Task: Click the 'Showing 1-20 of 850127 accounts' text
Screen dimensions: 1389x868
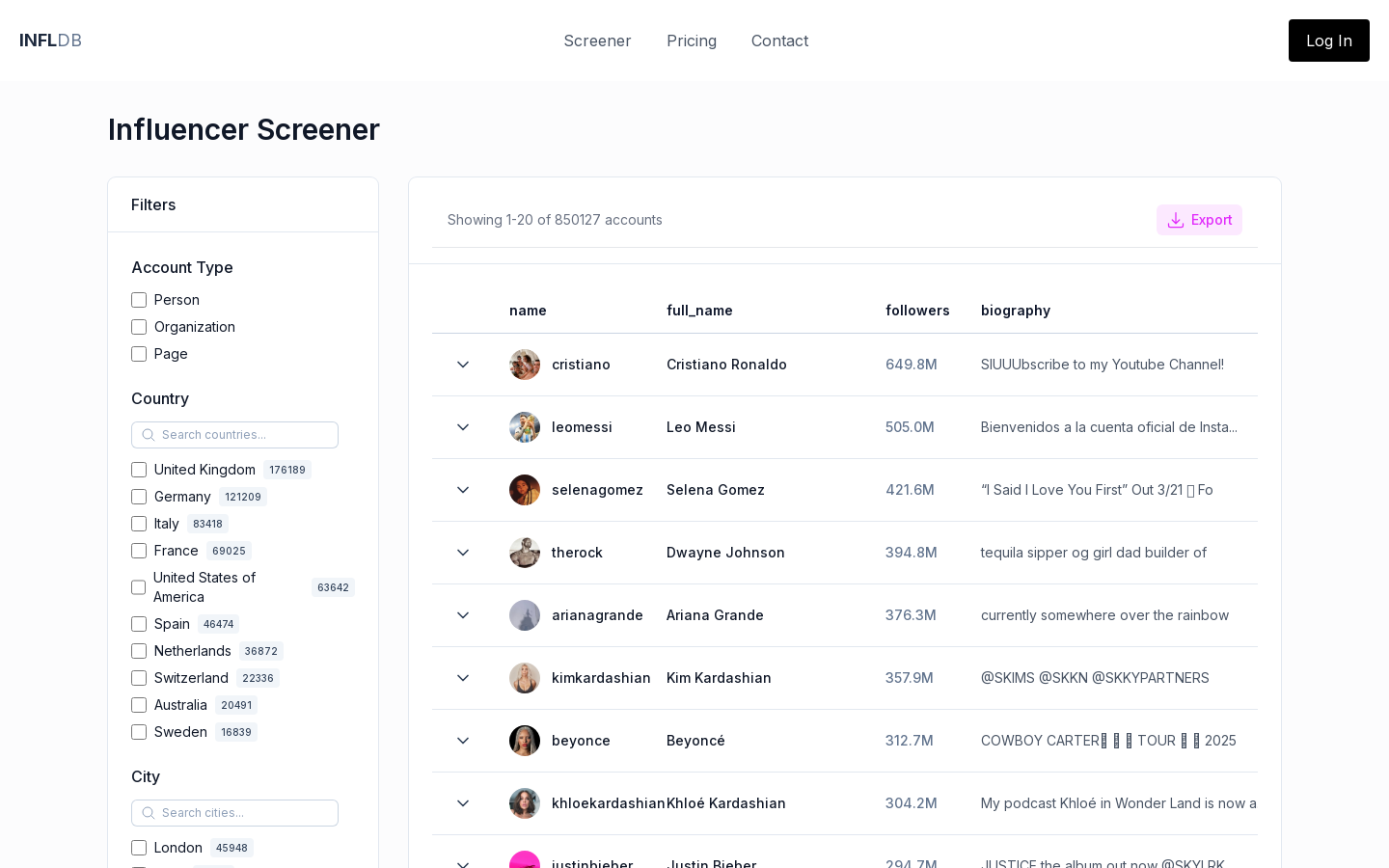Action: (555, 220)
